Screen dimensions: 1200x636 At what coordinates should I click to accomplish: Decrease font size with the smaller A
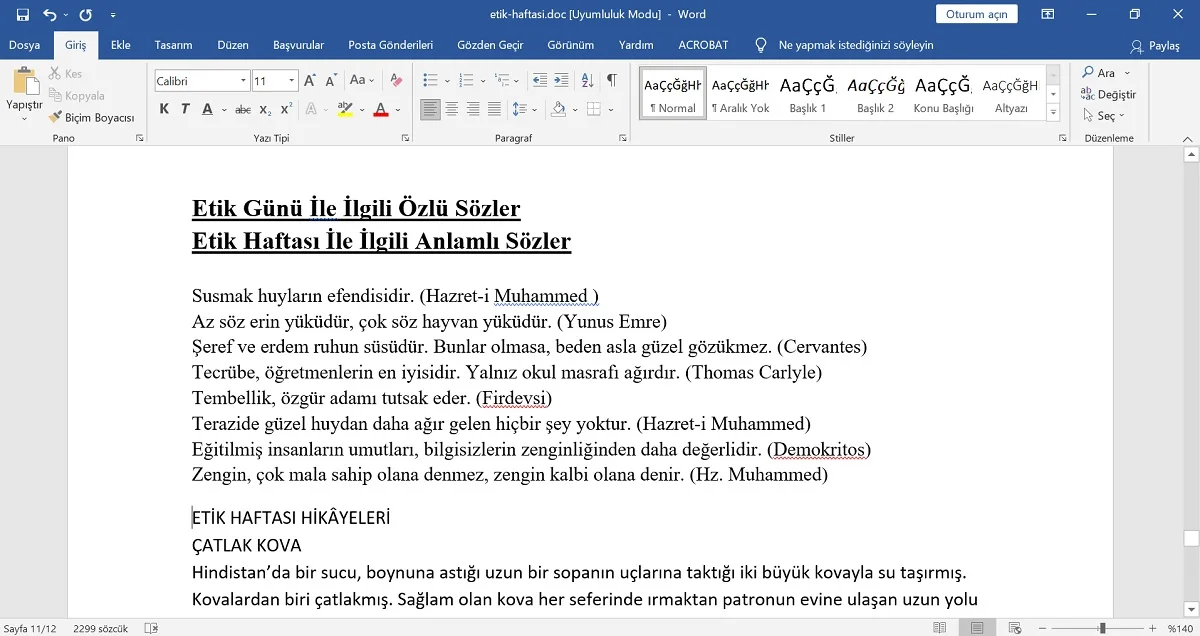click(x=331, y=81)
